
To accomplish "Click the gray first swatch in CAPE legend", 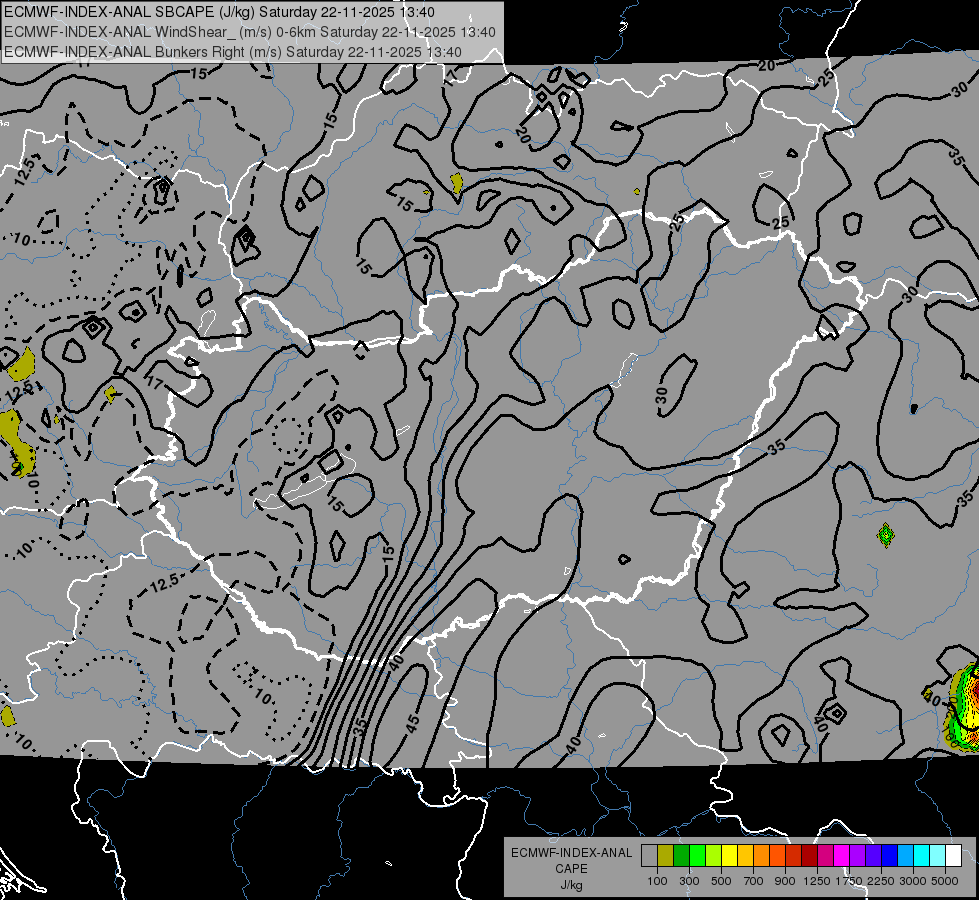I will (x=649, y=855).
